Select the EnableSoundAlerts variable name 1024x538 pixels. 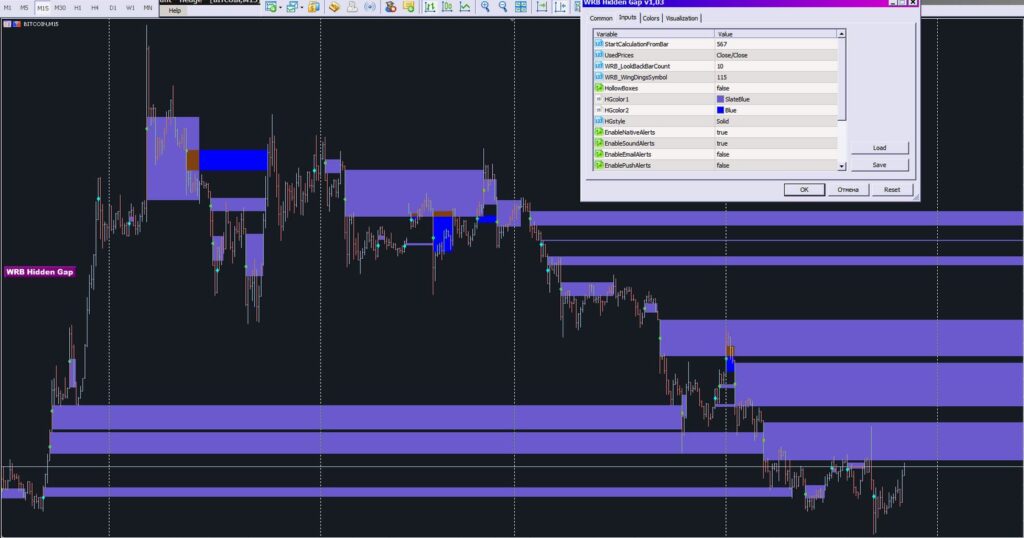pyautogui.click(x=629, y=143)
